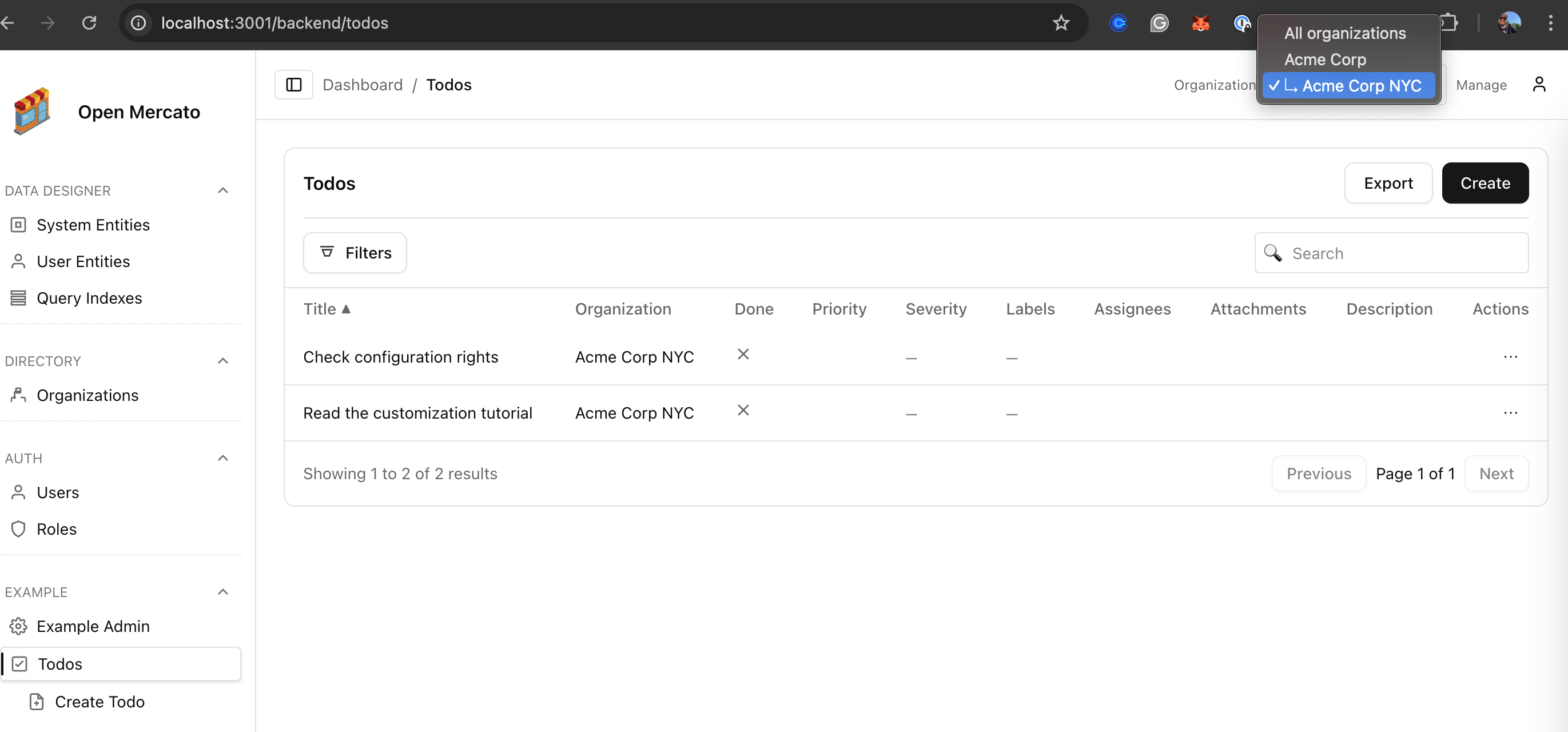1568x732 pixels.
Task: Open Query Indexes in Data Designer
Action: click(x=89, y=297)
